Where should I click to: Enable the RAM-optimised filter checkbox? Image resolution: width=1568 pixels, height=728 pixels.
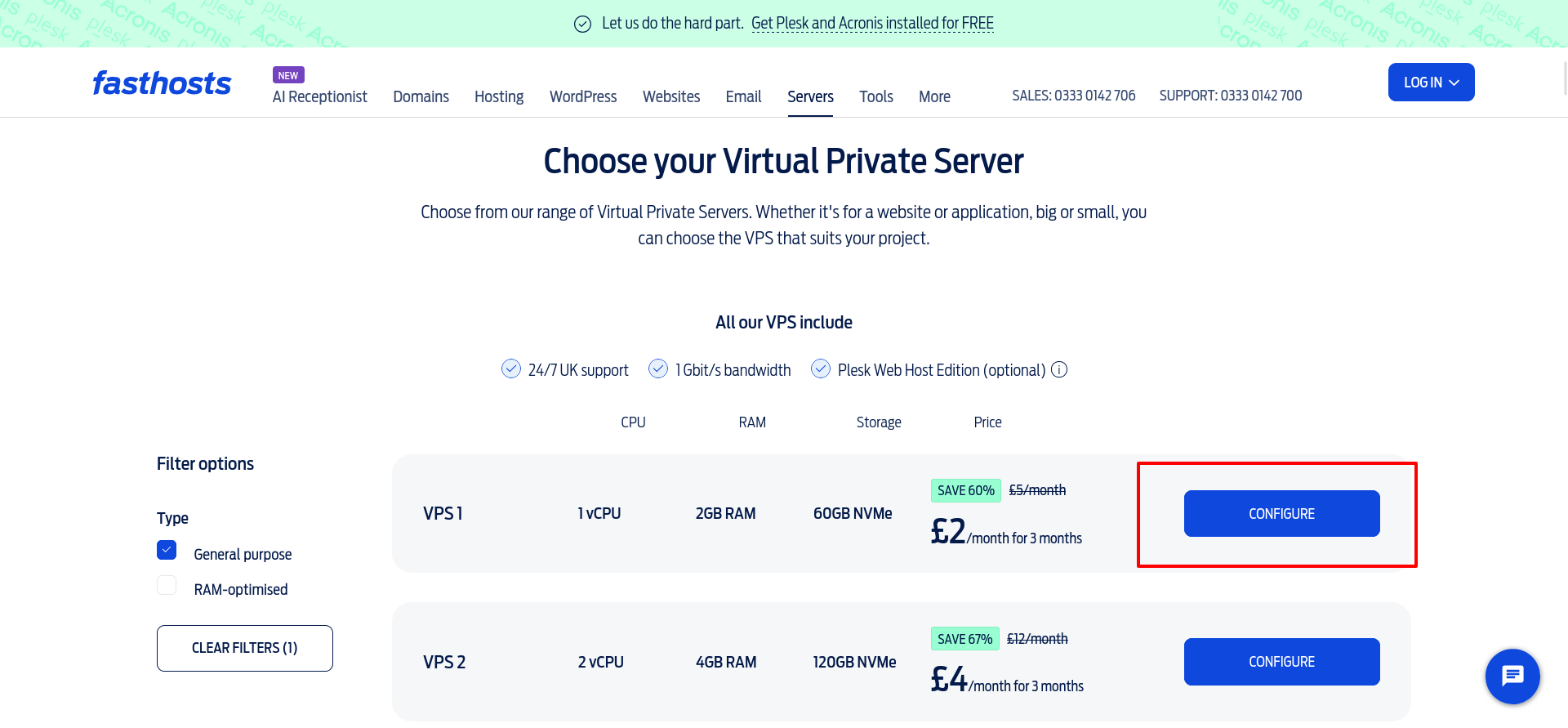click(x=167, y=585)
